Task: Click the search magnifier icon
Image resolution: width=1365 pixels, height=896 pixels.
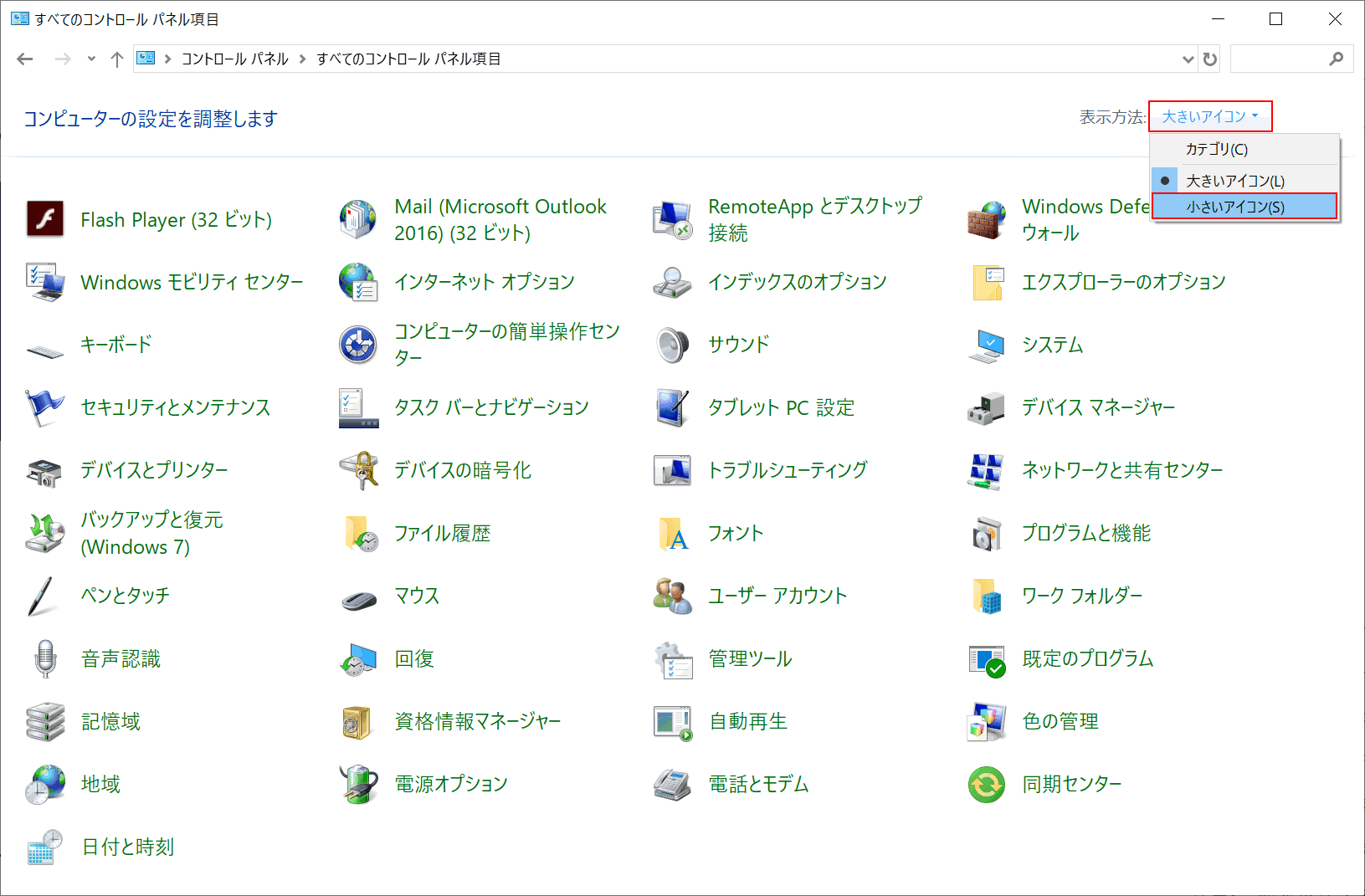Action: point(1336,59)
